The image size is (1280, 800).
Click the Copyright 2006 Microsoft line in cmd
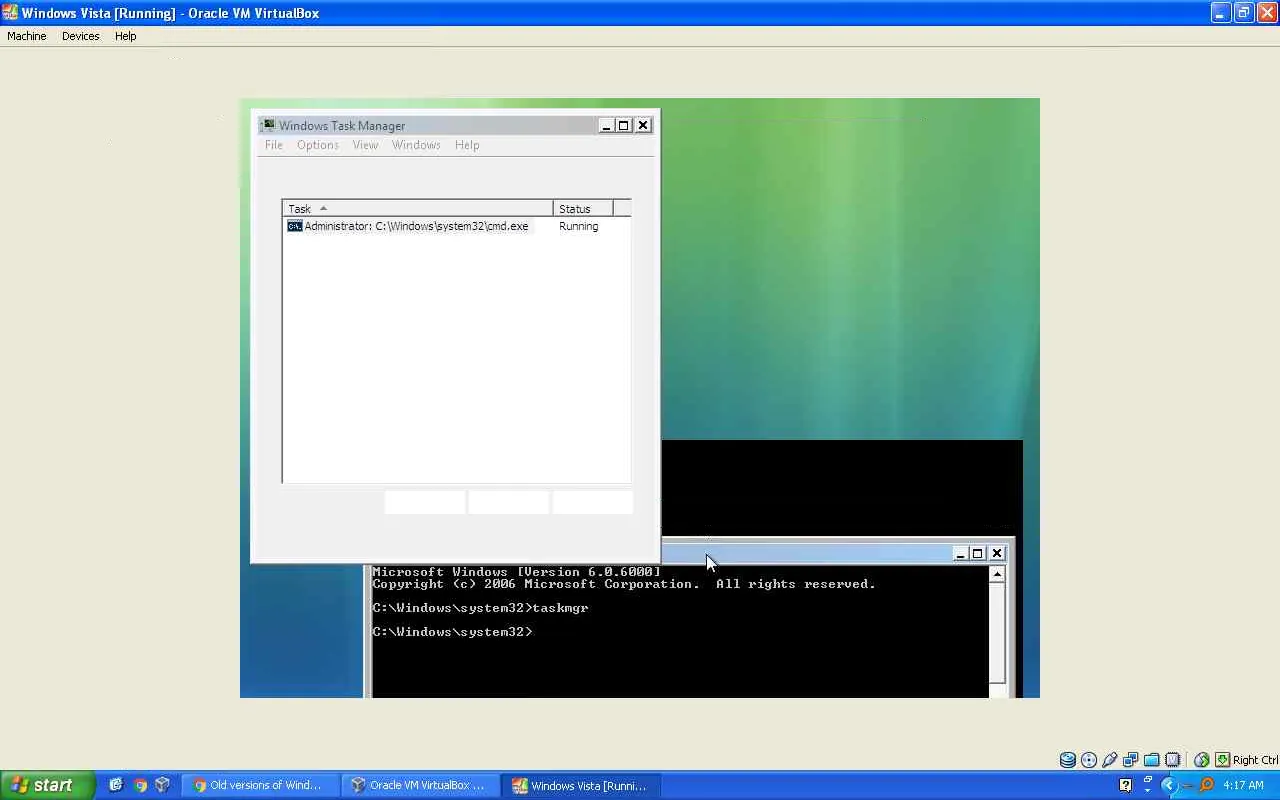point(624,584)
